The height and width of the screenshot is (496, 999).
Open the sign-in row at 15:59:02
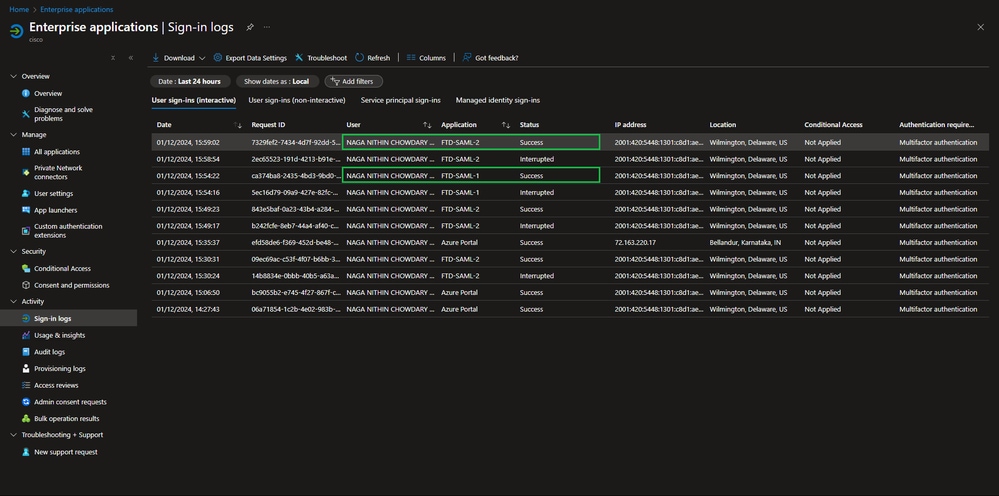click(x=570, y=142)
